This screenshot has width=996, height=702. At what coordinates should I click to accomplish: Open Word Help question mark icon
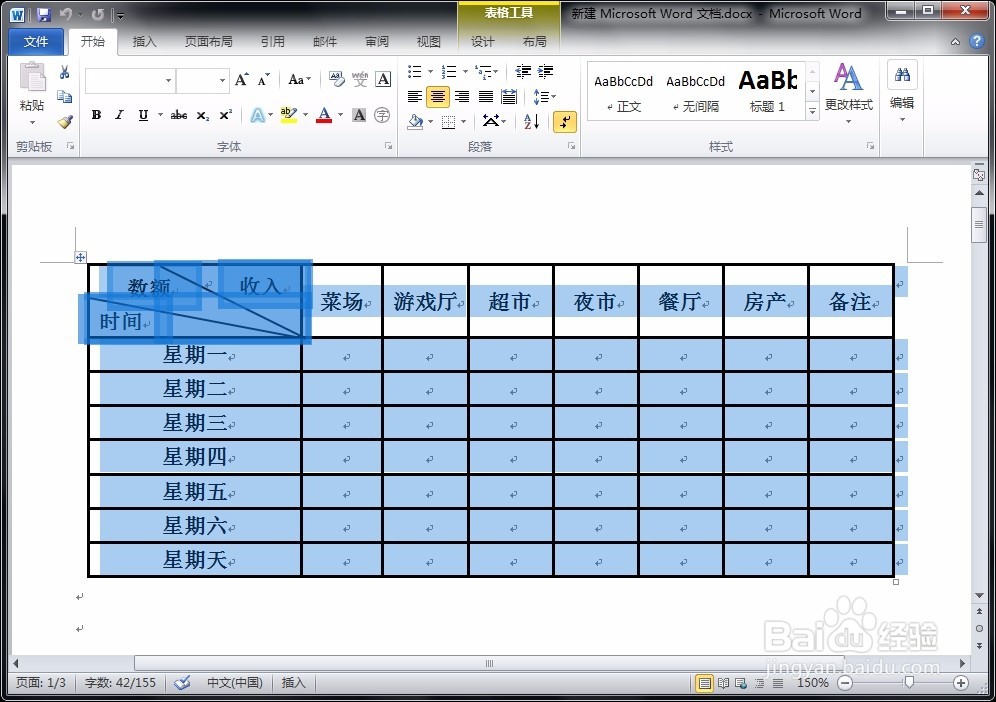[x=976, y=41]
